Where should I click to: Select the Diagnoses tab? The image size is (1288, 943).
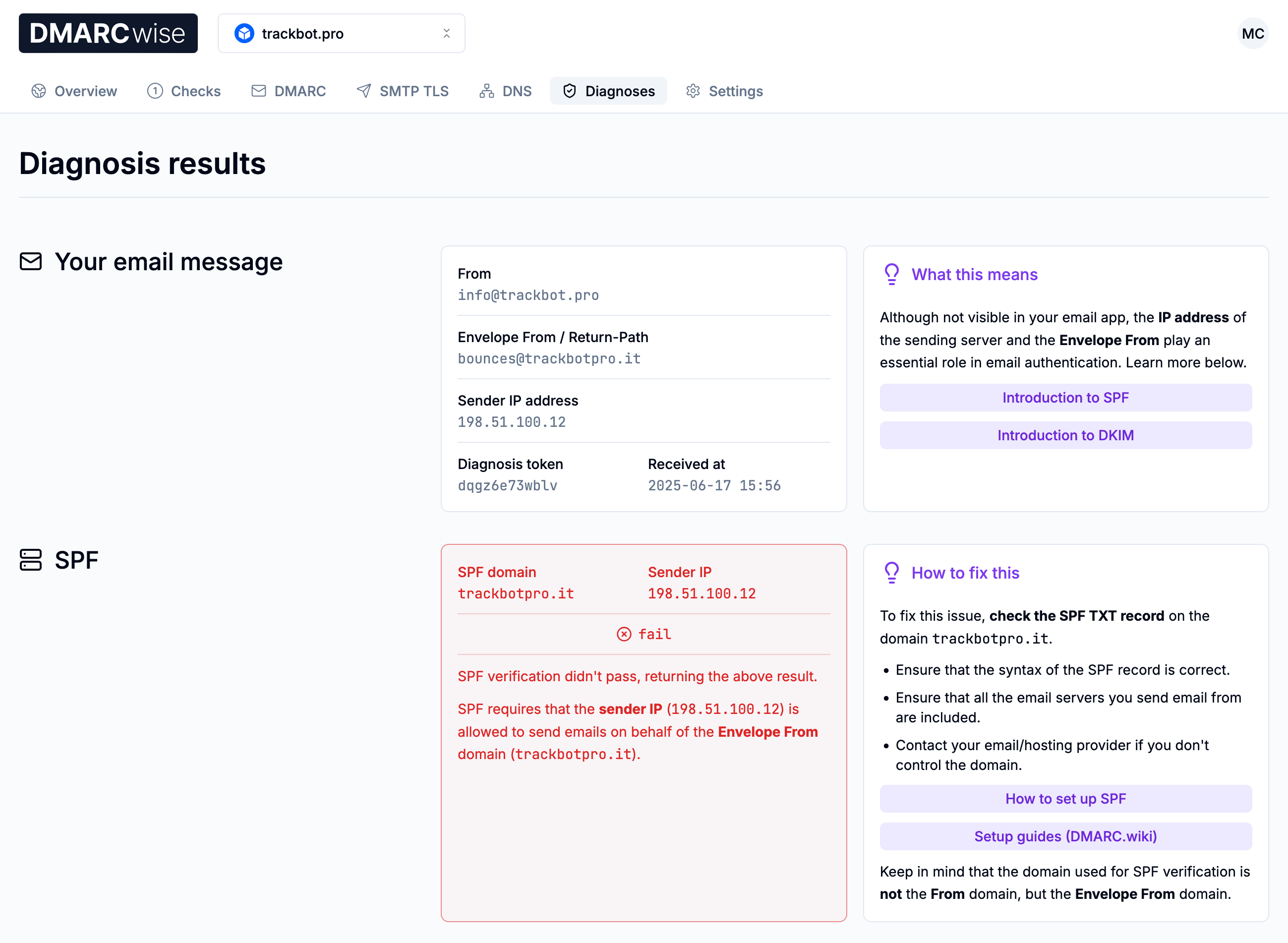[608, 91]
